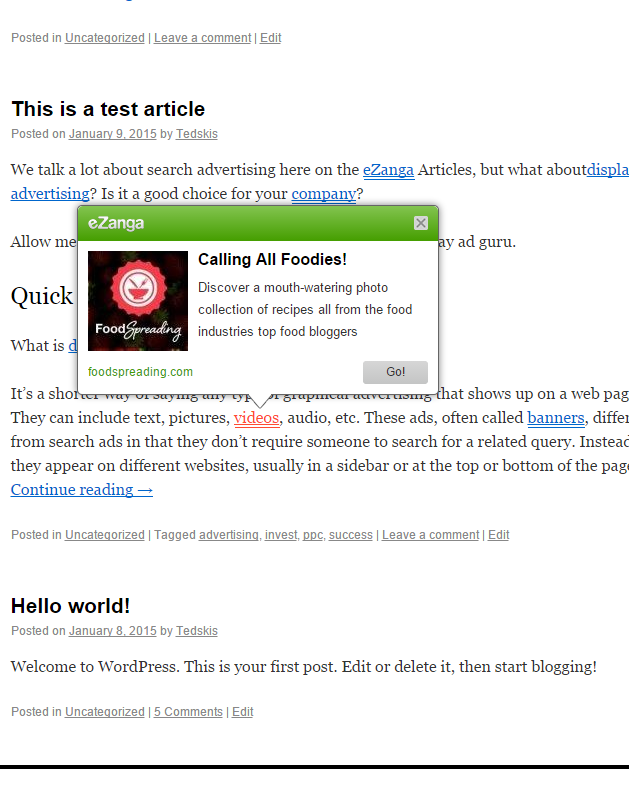Open Uncategorized category under test article
The image size is (629, 798).
[105, 535]
